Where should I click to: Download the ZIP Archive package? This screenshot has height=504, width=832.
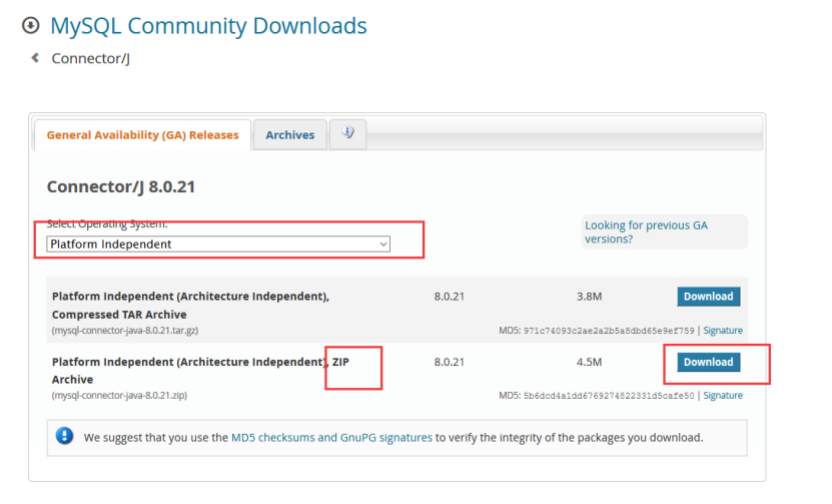(708, 362)
